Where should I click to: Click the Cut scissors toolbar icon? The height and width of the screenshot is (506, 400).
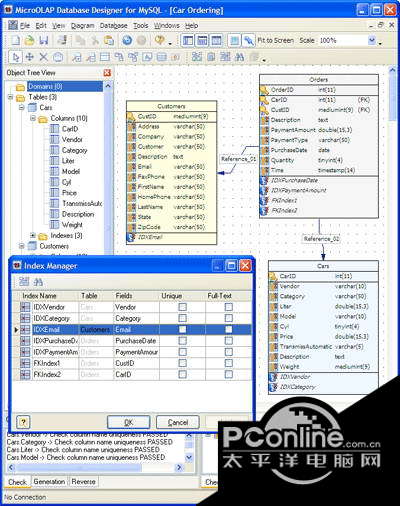tap(95, 41)
